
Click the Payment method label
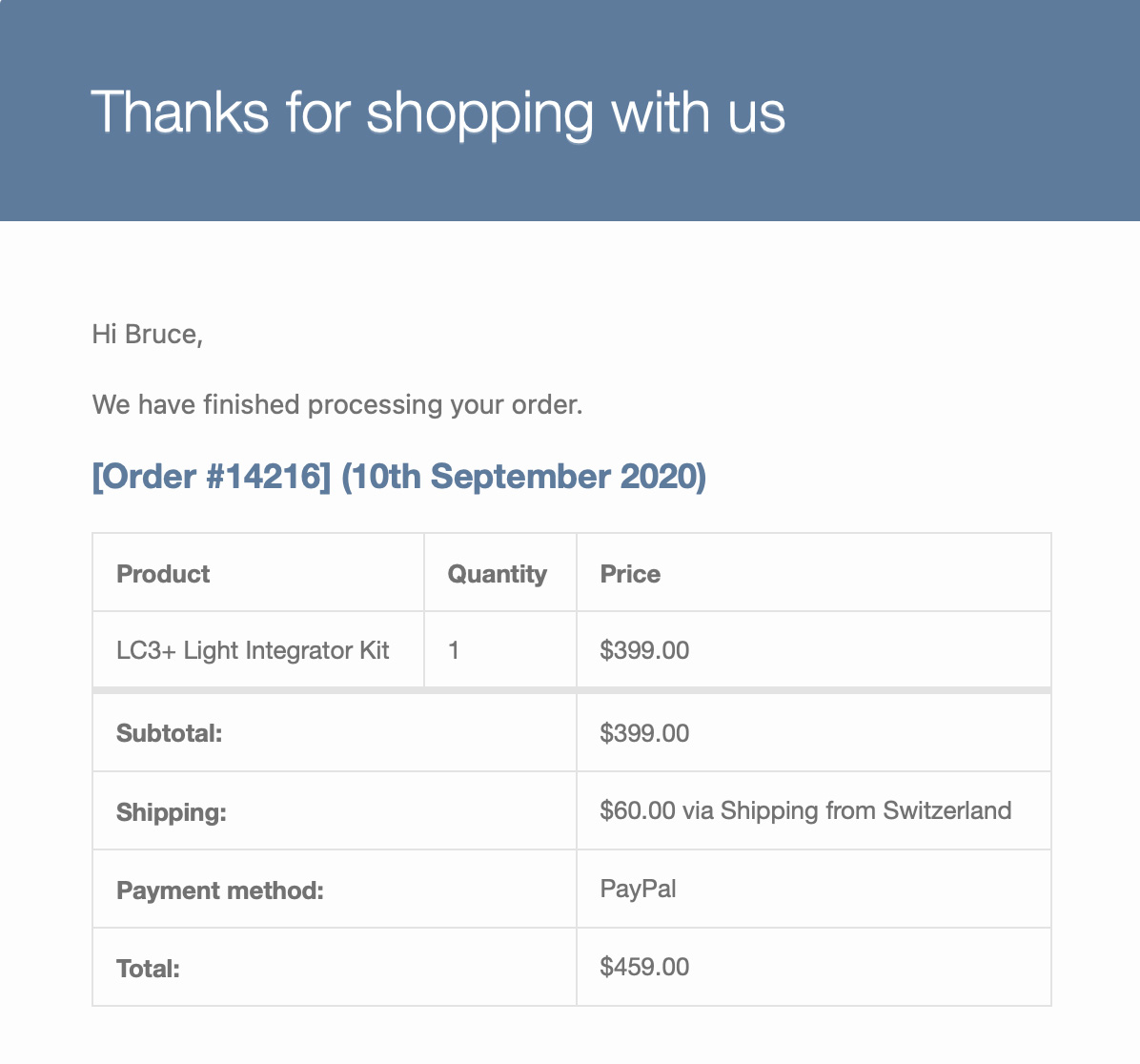(220, 890)
